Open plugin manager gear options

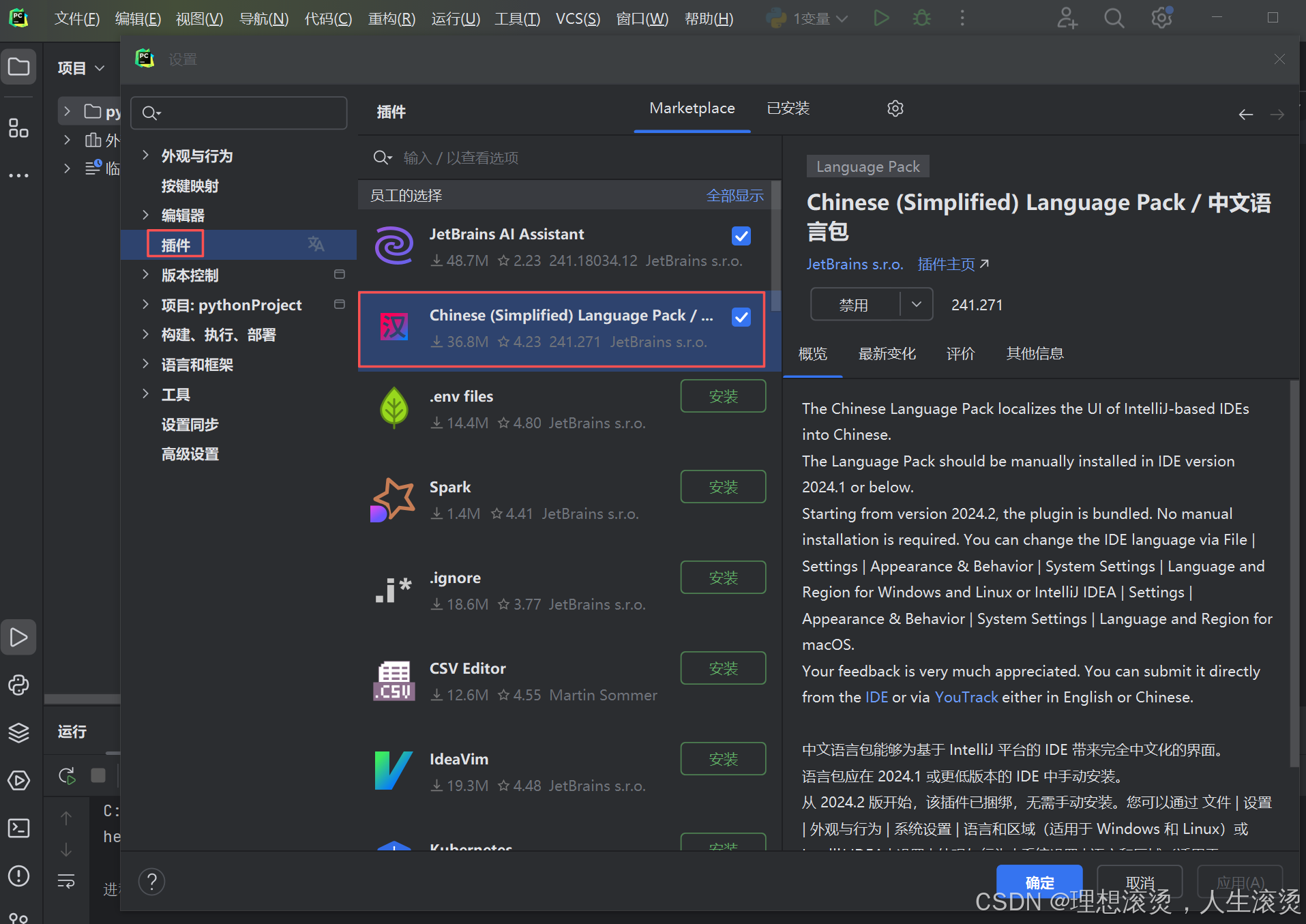tap(895, 108)
